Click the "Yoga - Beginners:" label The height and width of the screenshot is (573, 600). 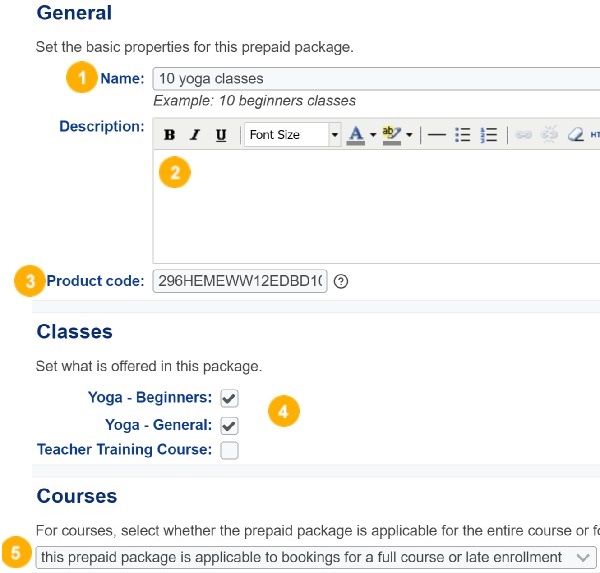pyautogui.click(x=150, y=398)
